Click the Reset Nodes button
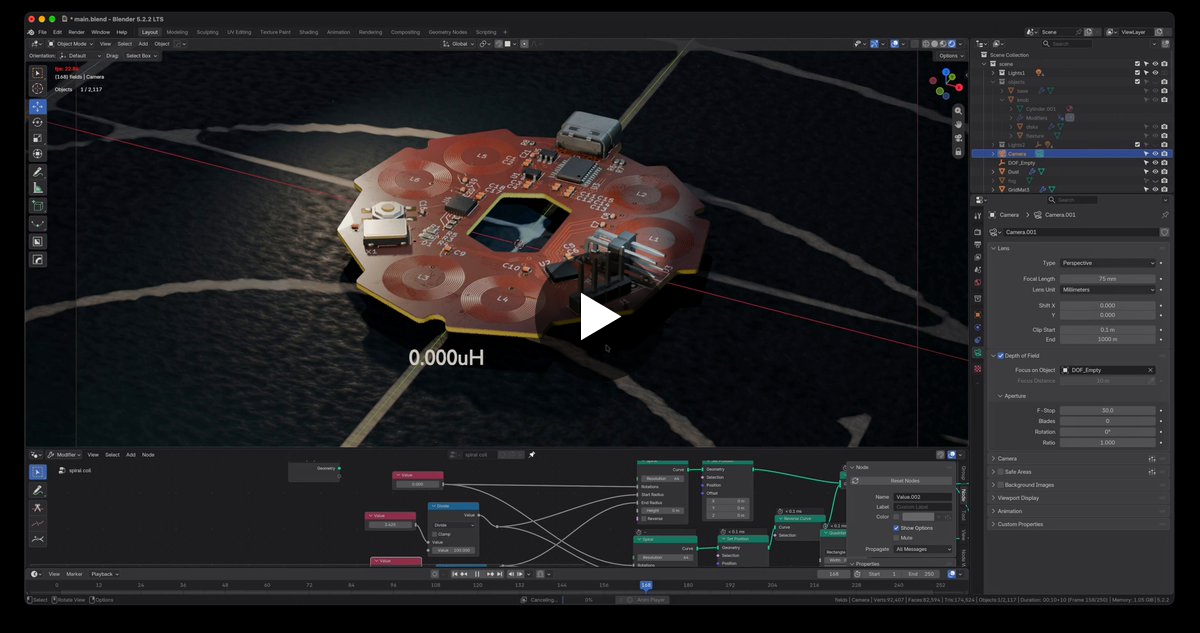This screenshot has height=633, width=1200. (904, 481)
